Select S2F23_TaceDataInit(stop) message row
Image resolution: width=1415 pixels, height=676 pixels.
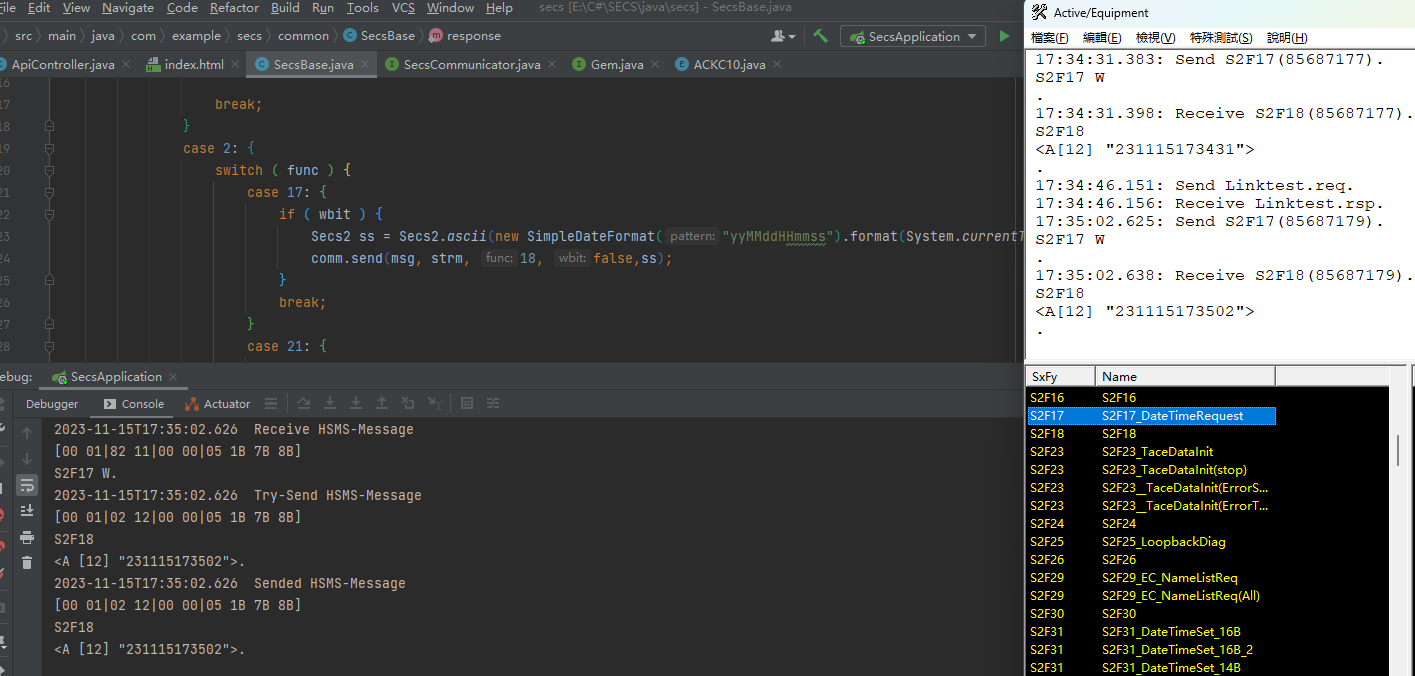tap(1151, 469)
